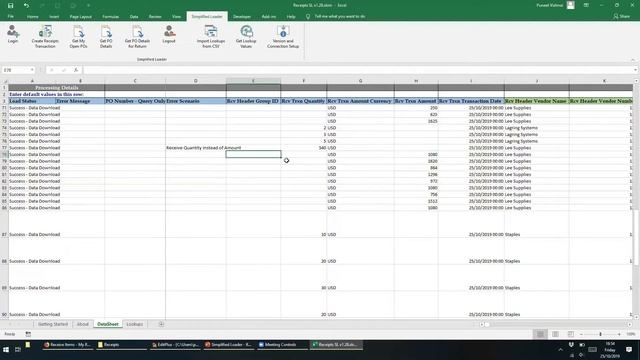Click the Undo arrow in title bar
This screenshot has height=360, width=640.
26,5
